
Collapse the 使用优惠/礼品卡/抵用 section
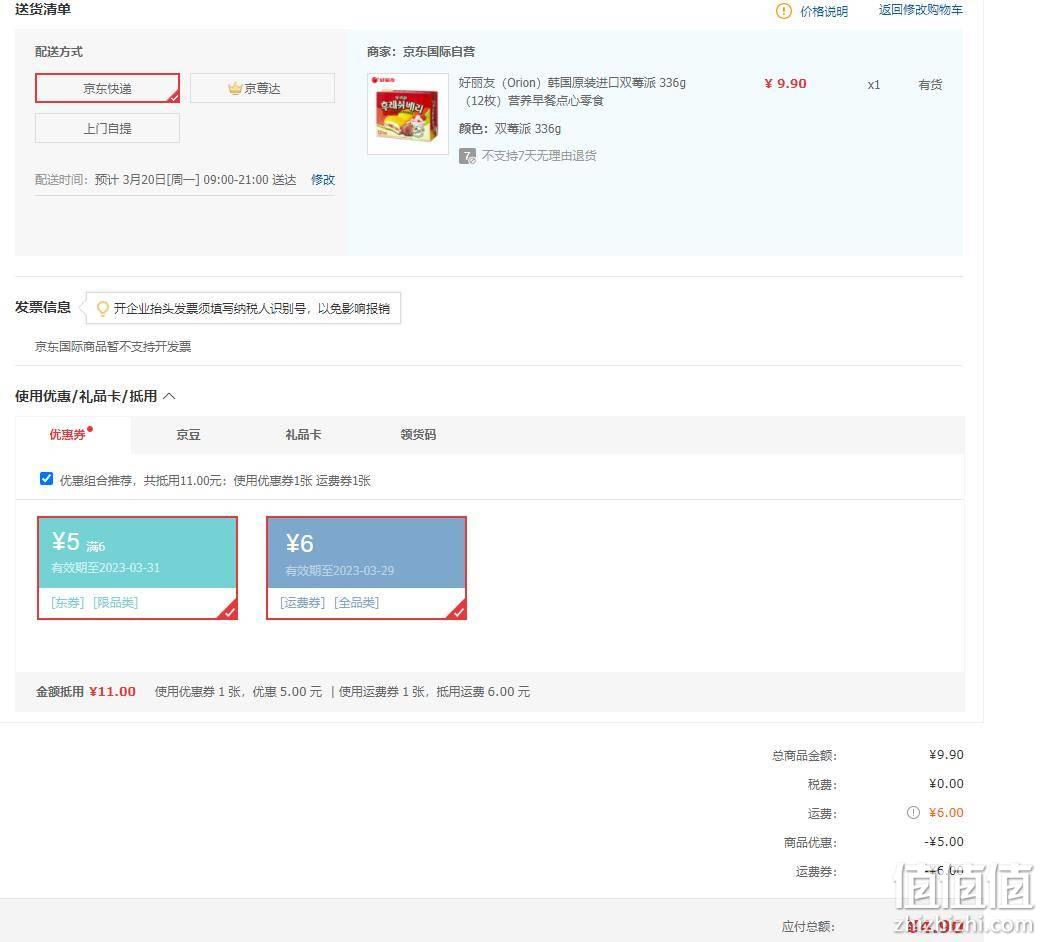(x=170, y=396)
